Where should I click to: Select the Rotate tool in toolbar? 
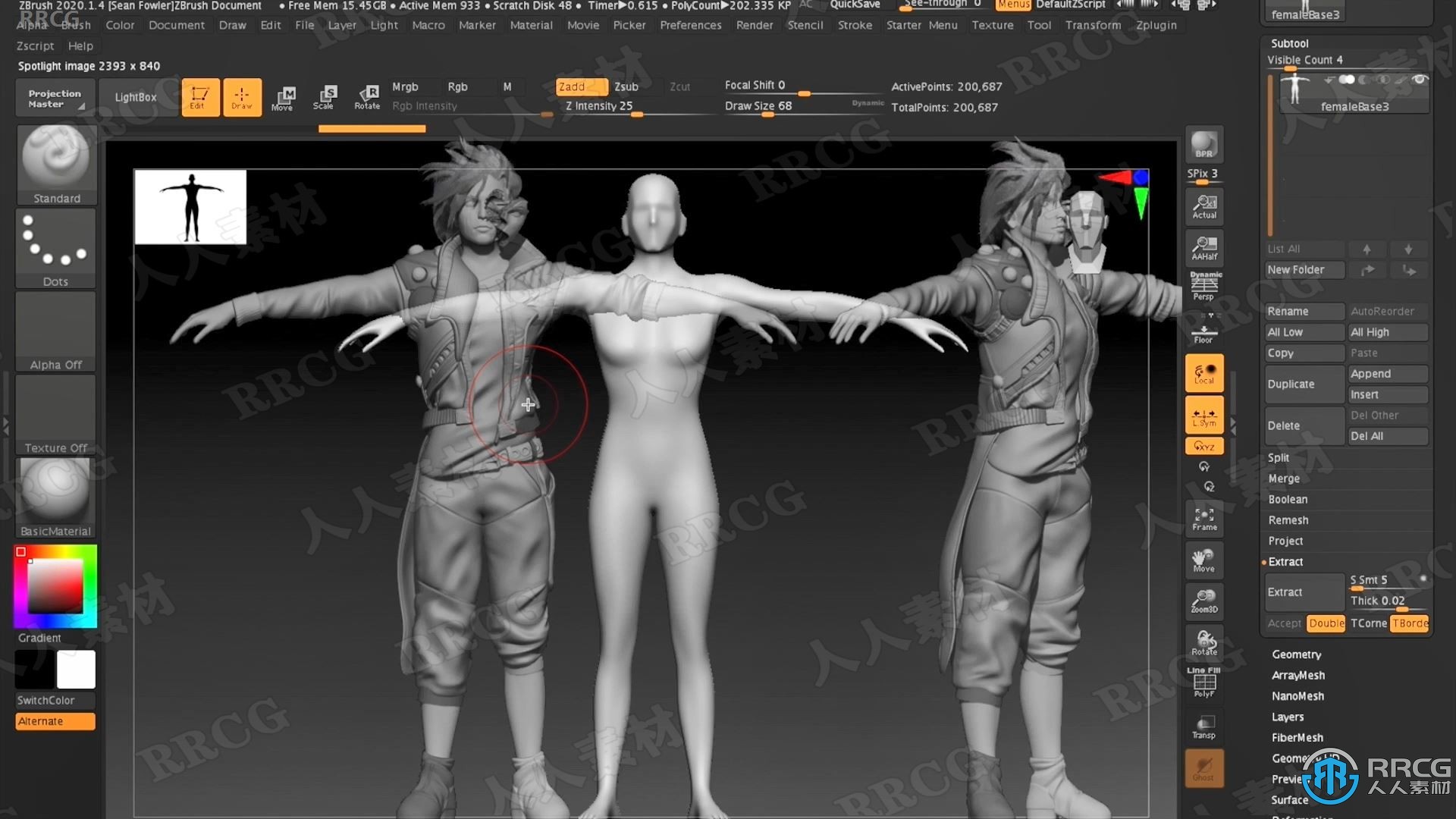tap(367, 96)
